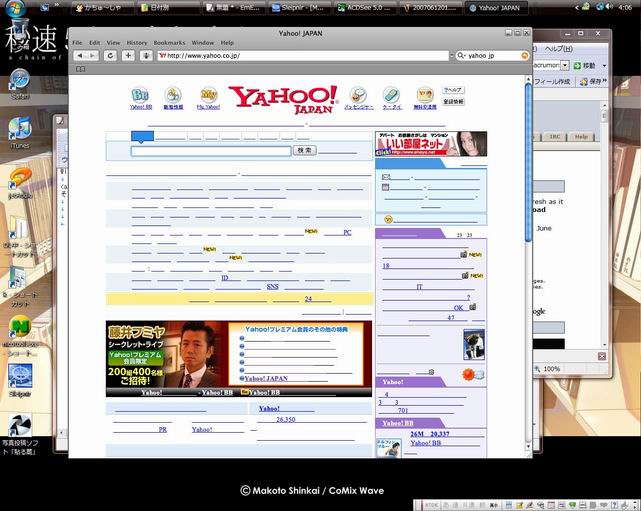The height and width of the screenshot is (511, 641).
Task: Go forward with Safari's right arrow
Action: pyautogui.click(x=92, y=56)
